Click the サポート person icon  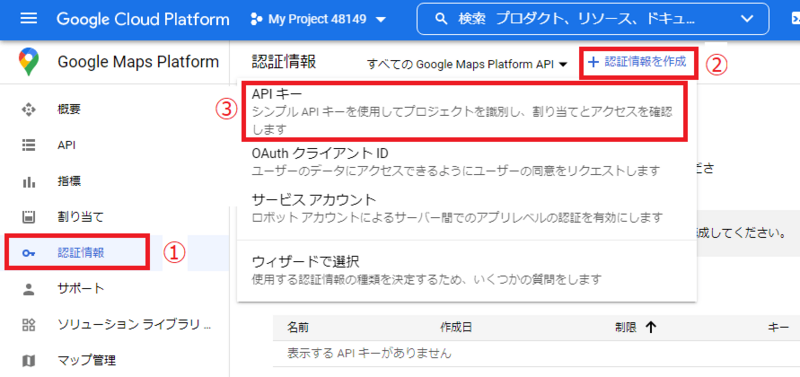pyautogui.click(x=29, y=289)
